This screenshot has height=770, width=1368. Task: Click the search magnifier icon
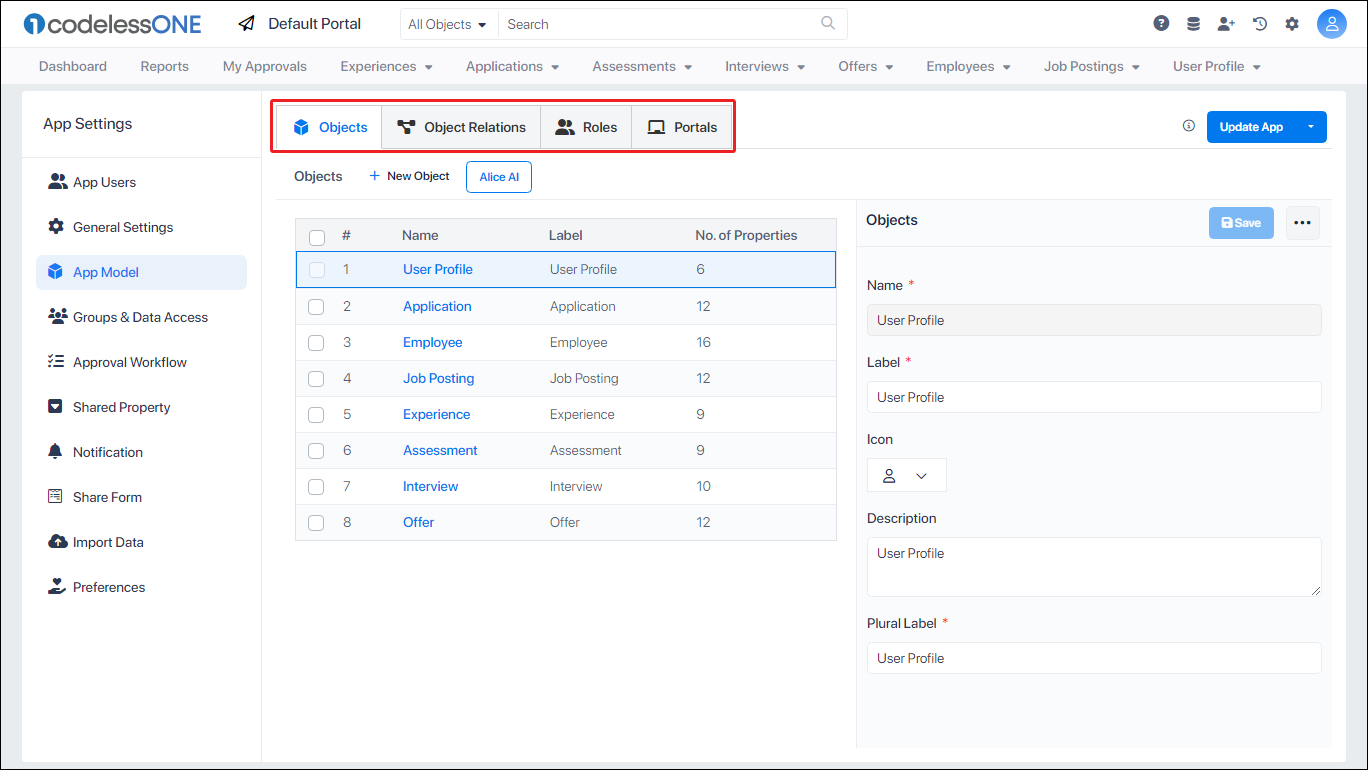point(827,23)
